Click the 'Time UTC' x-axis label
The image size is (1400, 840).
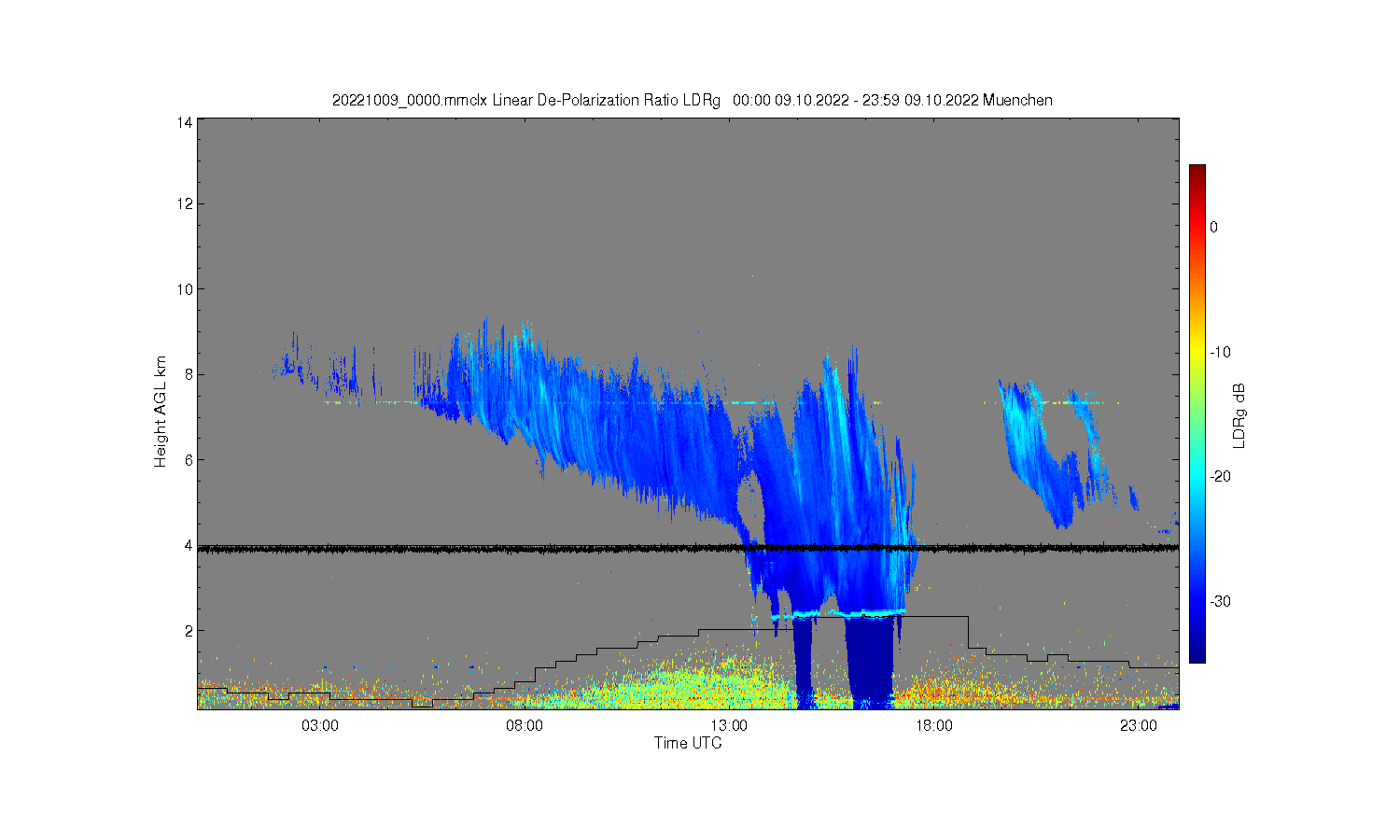688,744
